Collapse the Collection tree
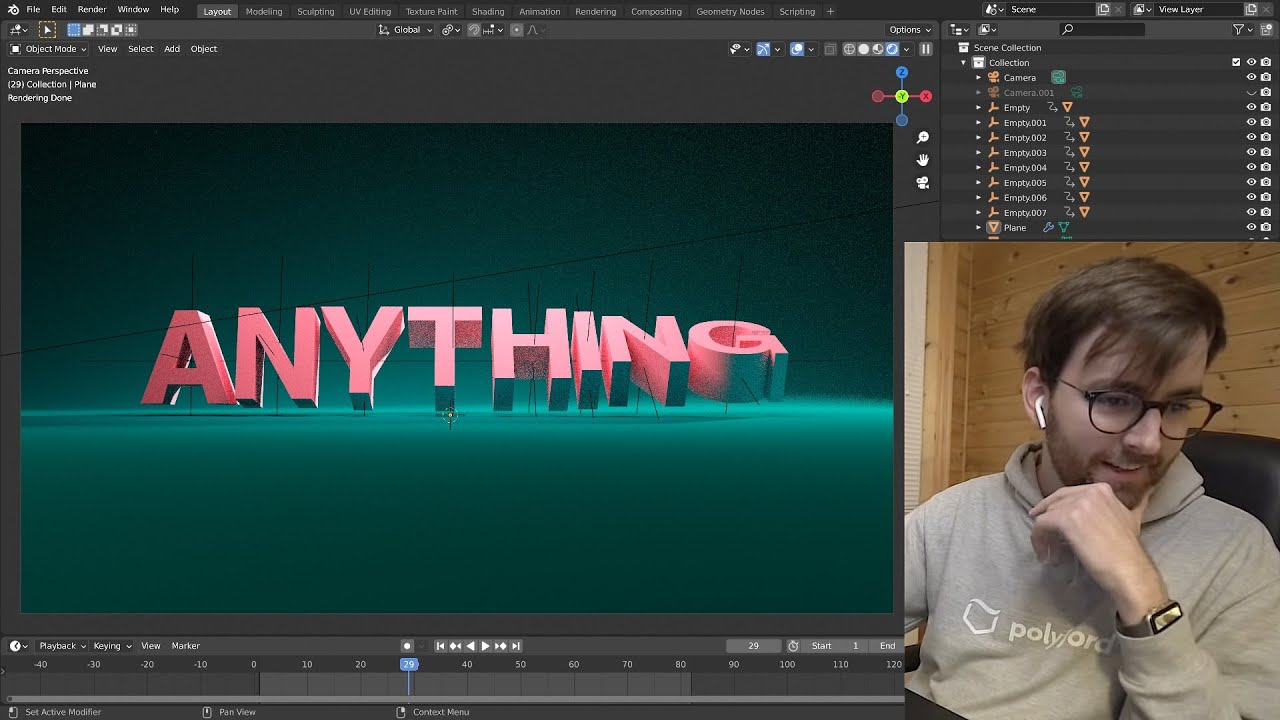The image size is (1280, 720). [x=964, y=63]
